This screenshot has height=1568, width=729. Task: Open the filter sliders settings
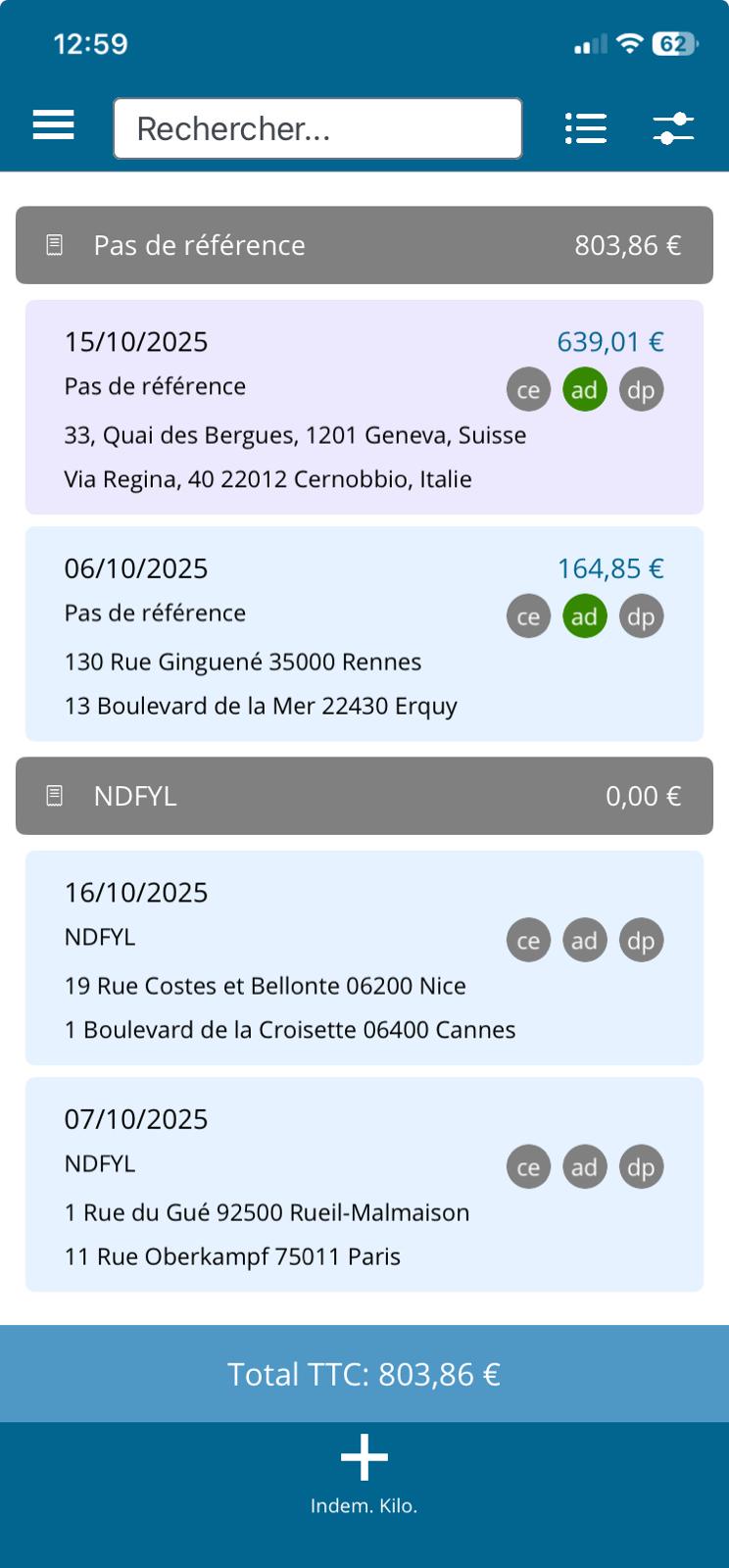coord(673,127)
